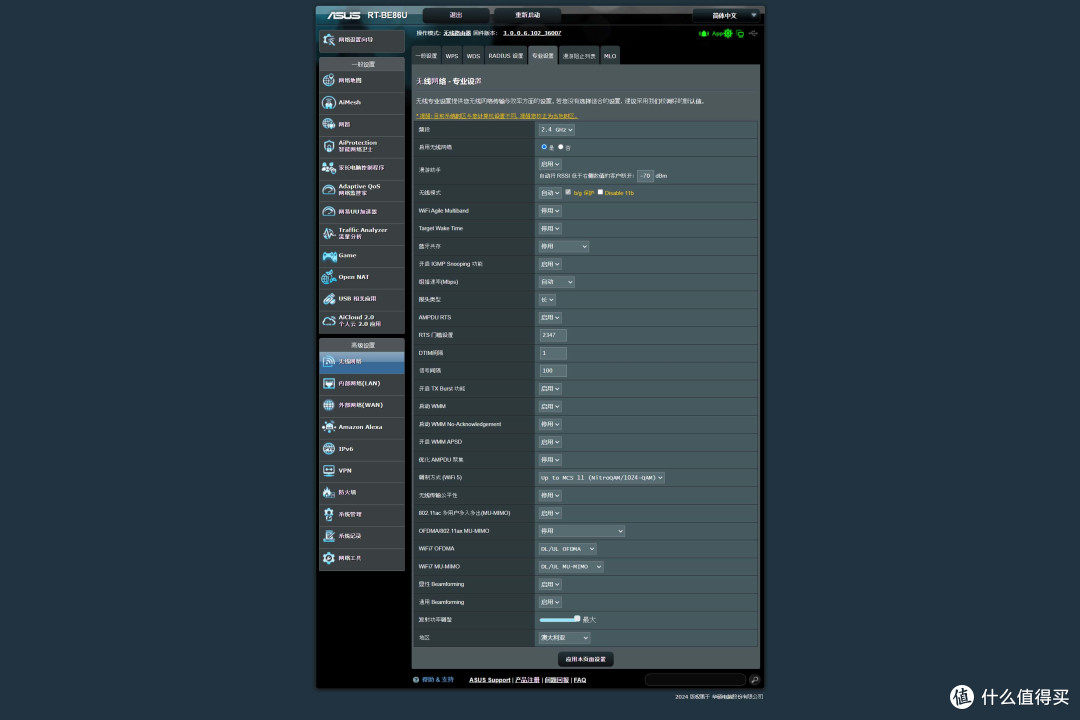Switch to the RADIUS settings tab

506,56
